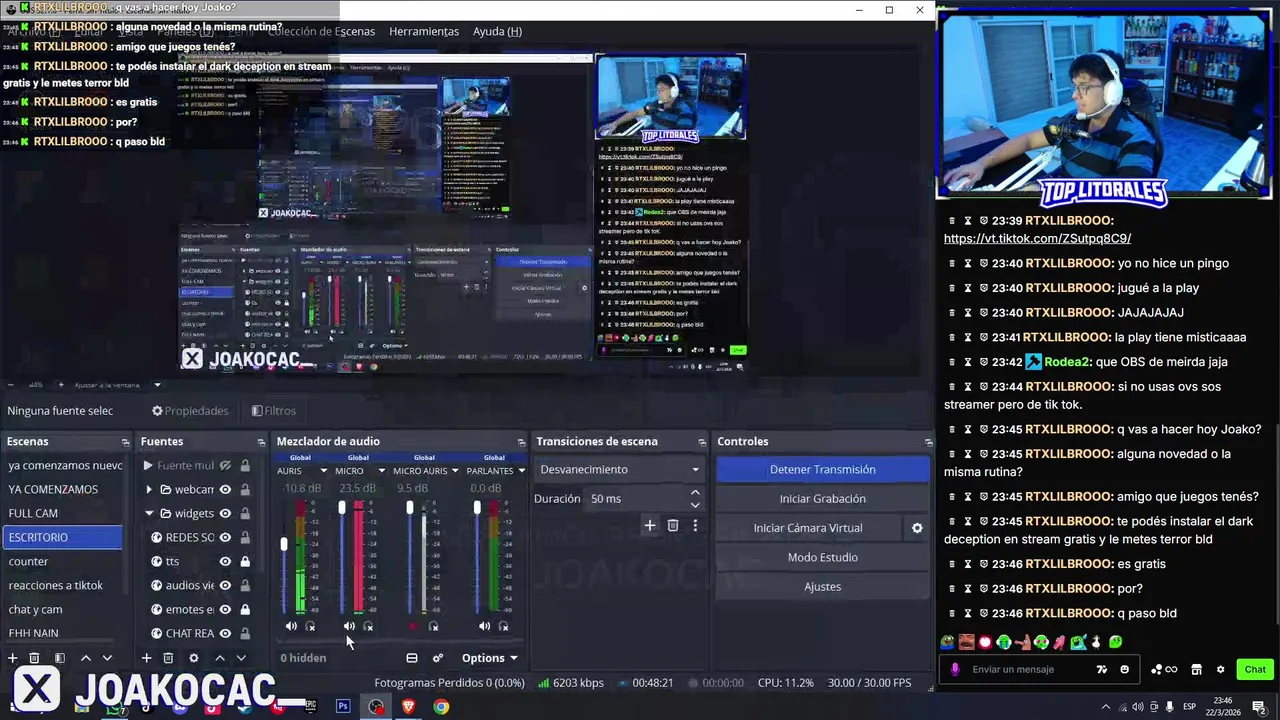Open the TikTok link in chat
Image resolution: width=1280 pixels, height=720 pixels.
[x=1037, y=239]
